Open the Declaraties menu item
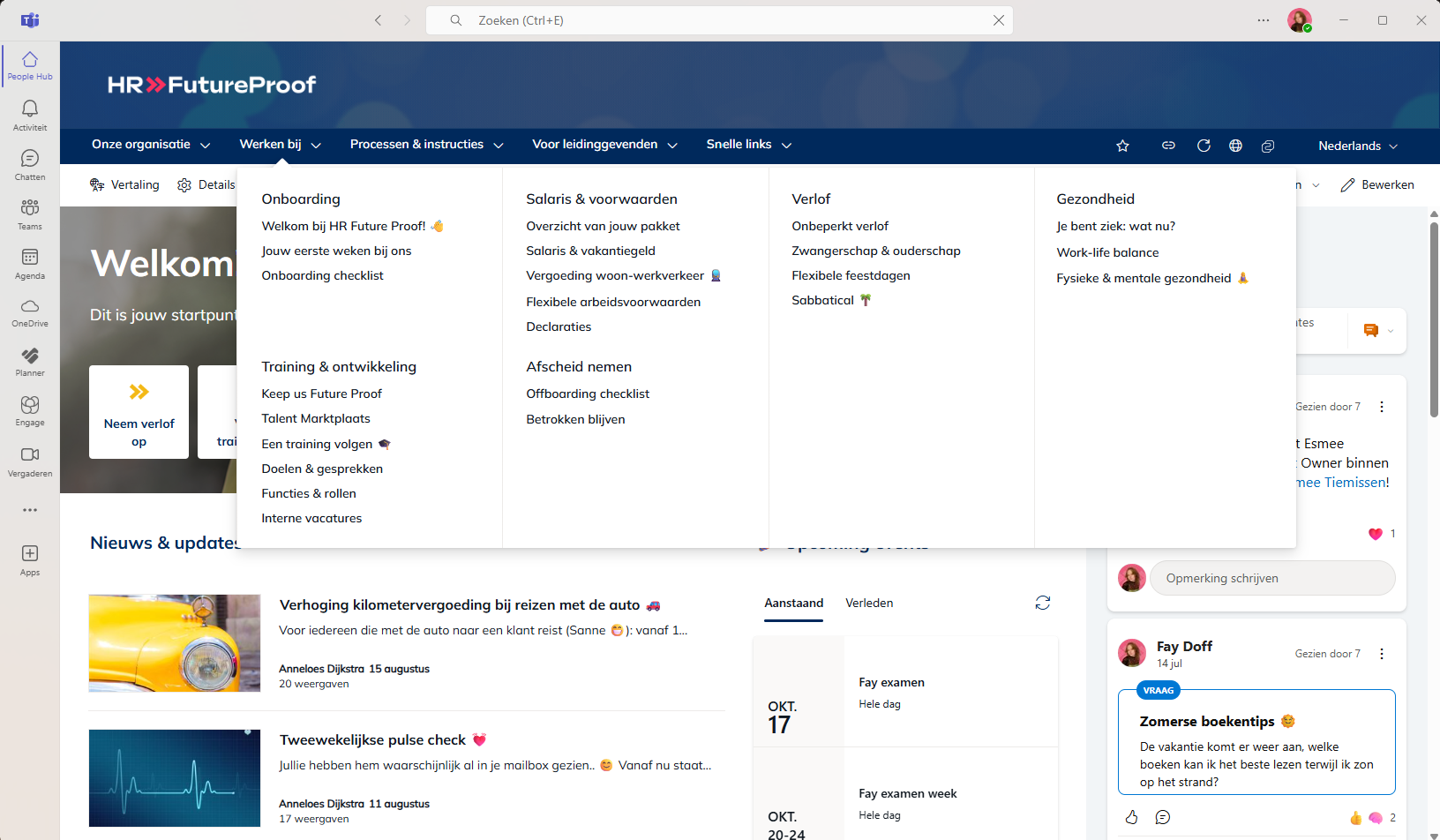 click(559, 326)
